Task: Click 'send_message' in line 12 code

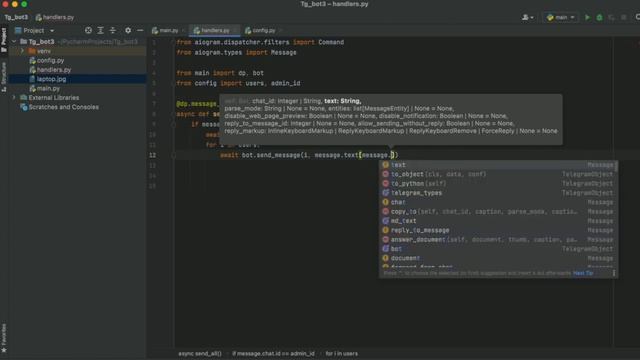Action: [278, 155]
